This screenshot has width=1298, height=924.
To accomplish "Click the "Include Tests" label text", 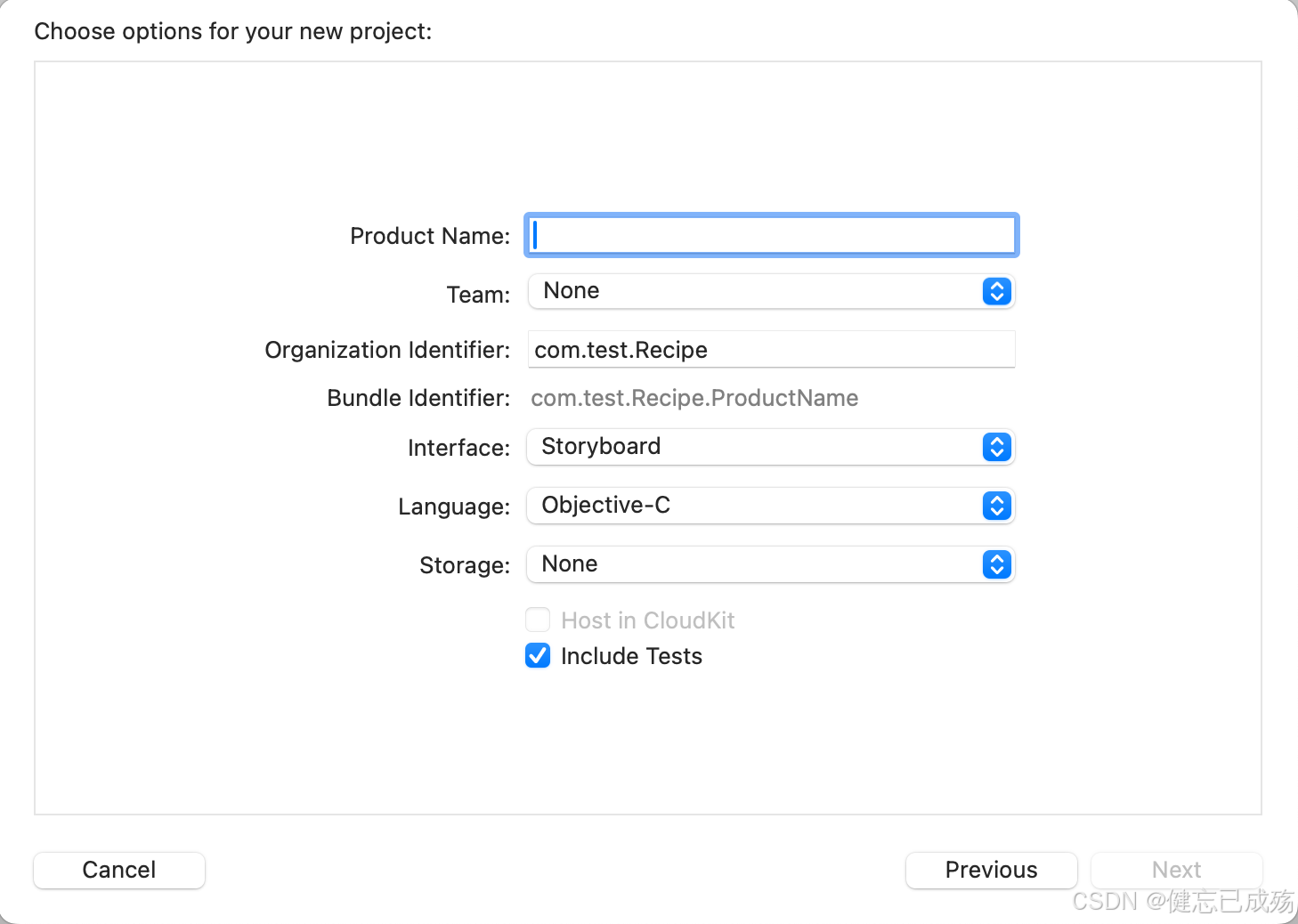I will (x=631, y=656).
